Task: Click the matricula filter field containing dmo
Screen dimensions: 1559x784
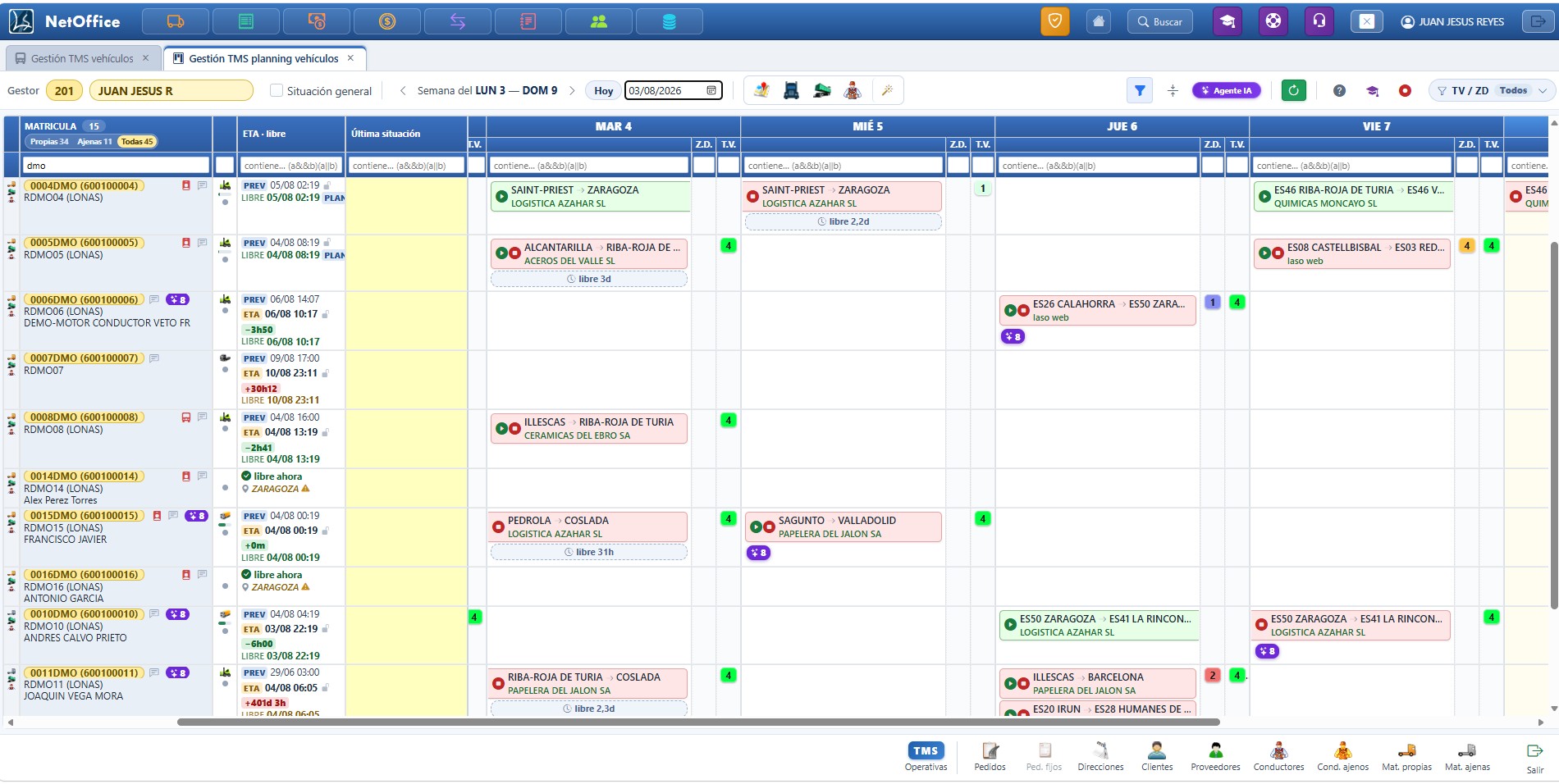Action: click(117, 165)
